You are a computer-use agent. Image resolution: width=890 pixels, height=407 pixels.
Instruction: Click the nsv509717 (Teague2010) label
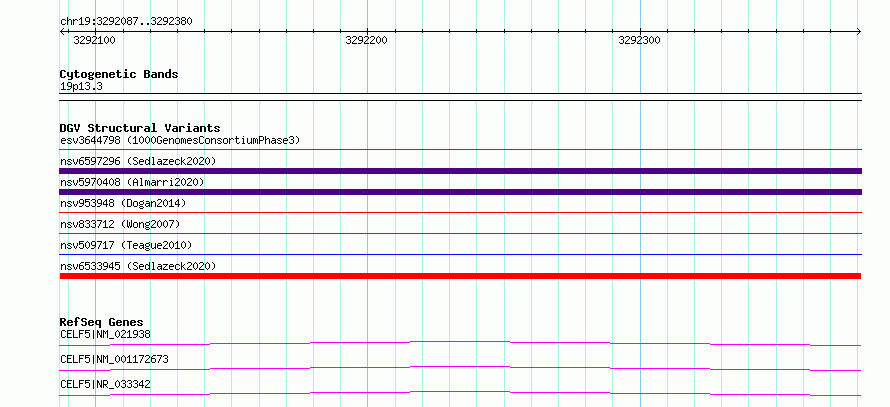[x=126, y=245]
